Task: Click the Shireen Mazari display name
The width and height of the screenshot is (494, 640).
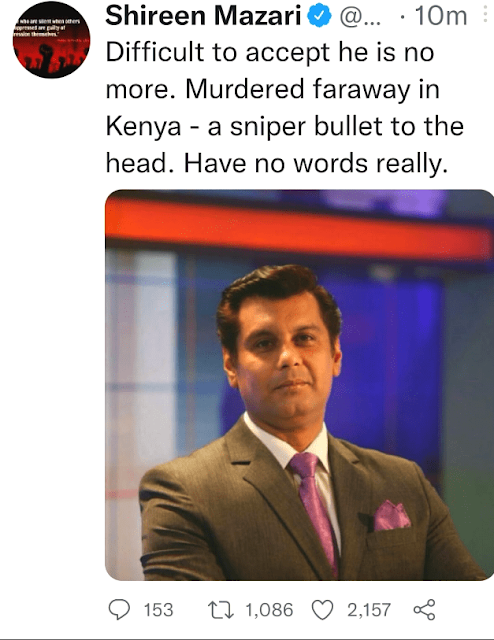Action: click(203, 16)
